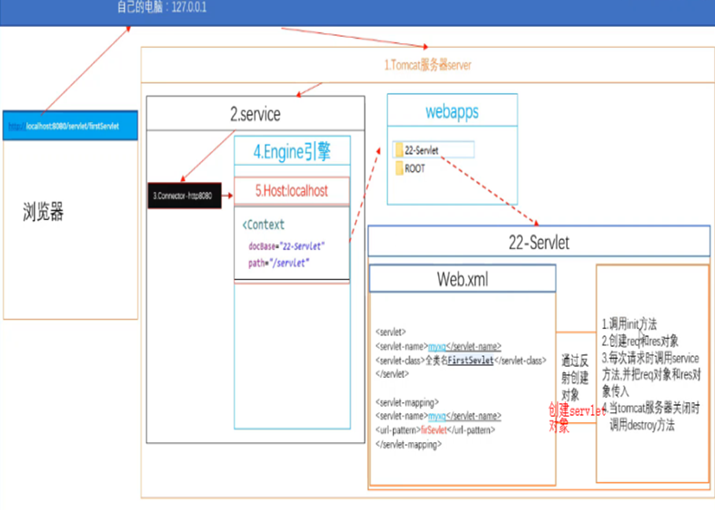
Task: Select the '2.创建req和res对象' step
Action: (640, 341)
